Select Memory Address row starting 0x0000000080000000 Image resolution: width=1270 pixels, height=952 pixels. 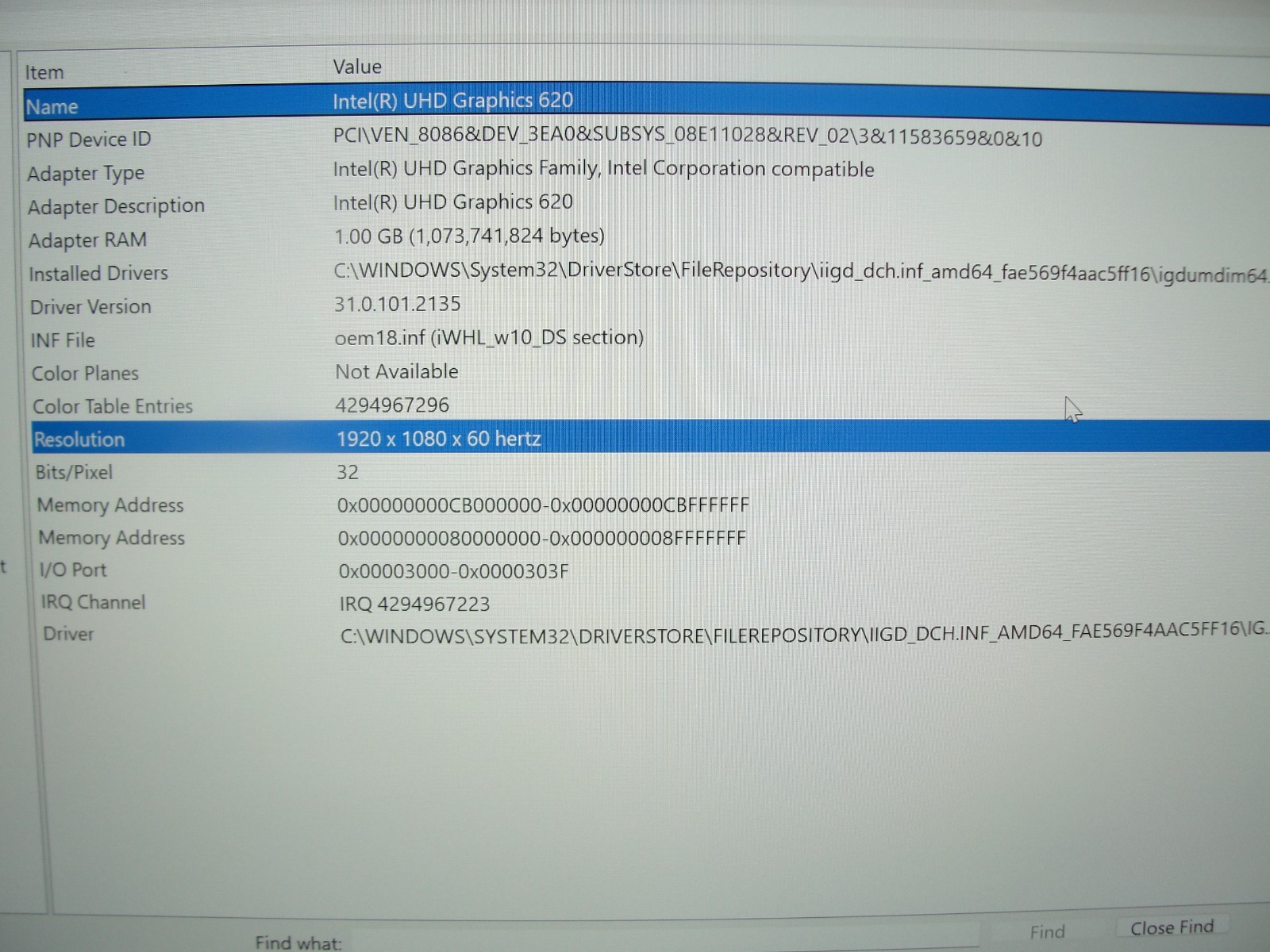pyautogui.click(x=652, y=538)
